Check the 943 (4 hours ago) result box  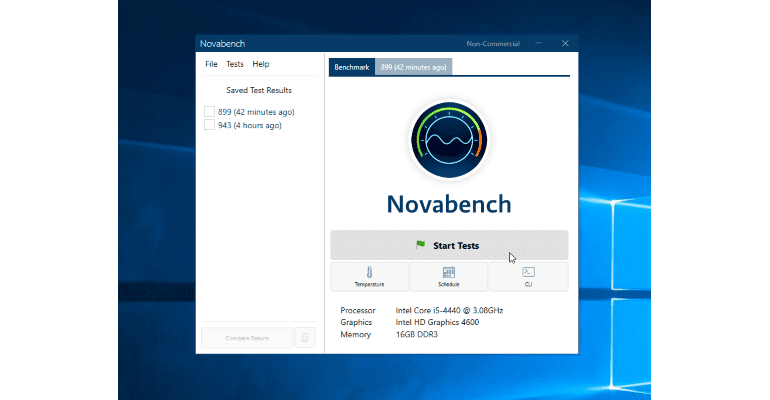(209, 125)
